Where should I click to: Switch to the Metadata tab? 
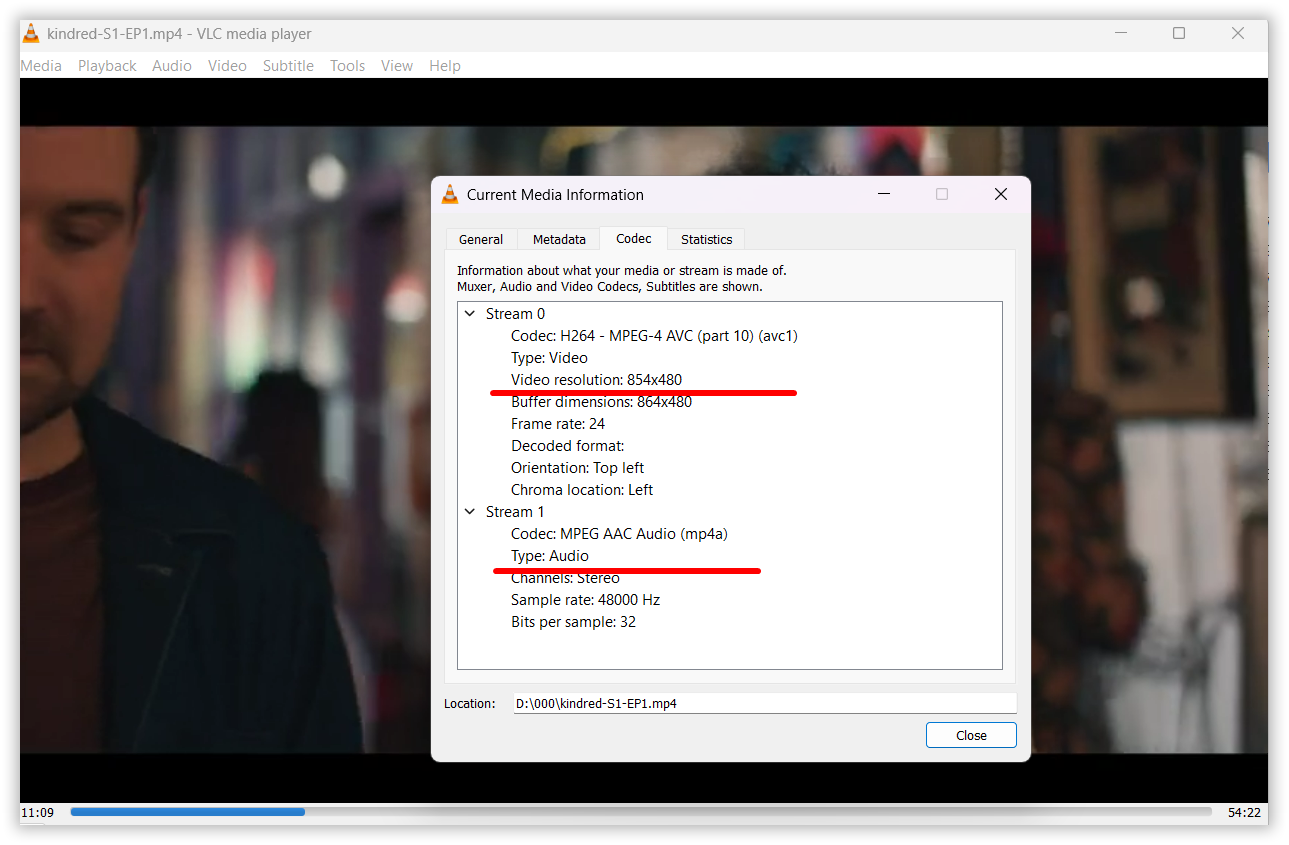point(559,239)
